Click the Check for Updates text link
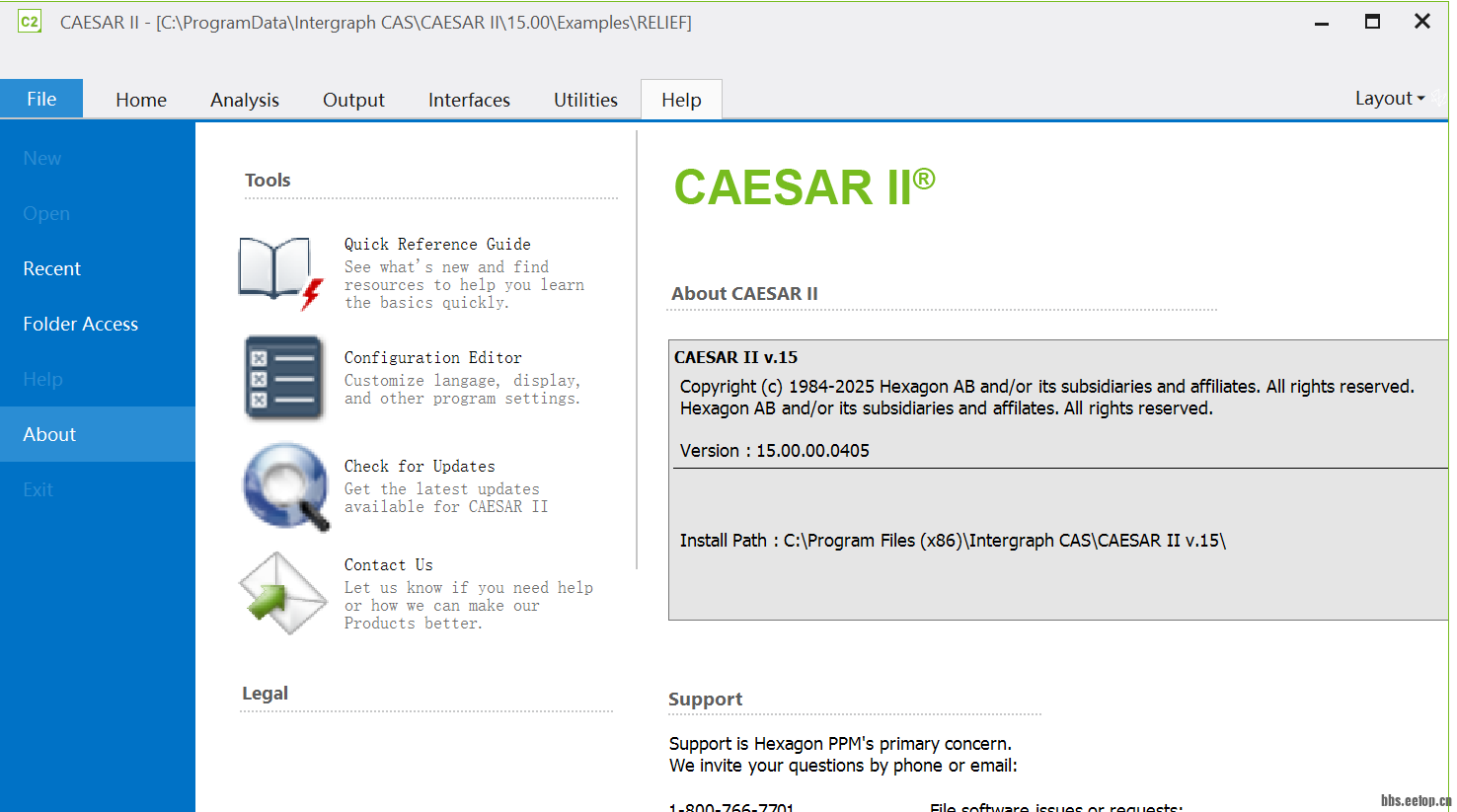This screenshot has height=812, width=1457. click(x=420, y=466)
